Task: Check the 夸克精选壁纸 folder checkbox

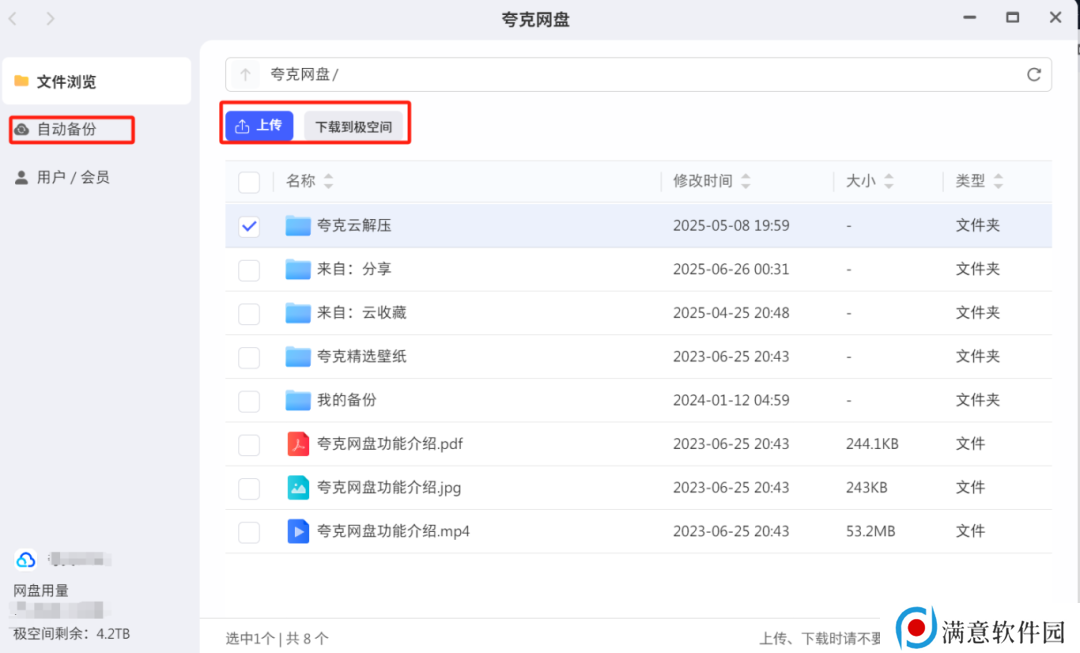Action: click(249, 357)
